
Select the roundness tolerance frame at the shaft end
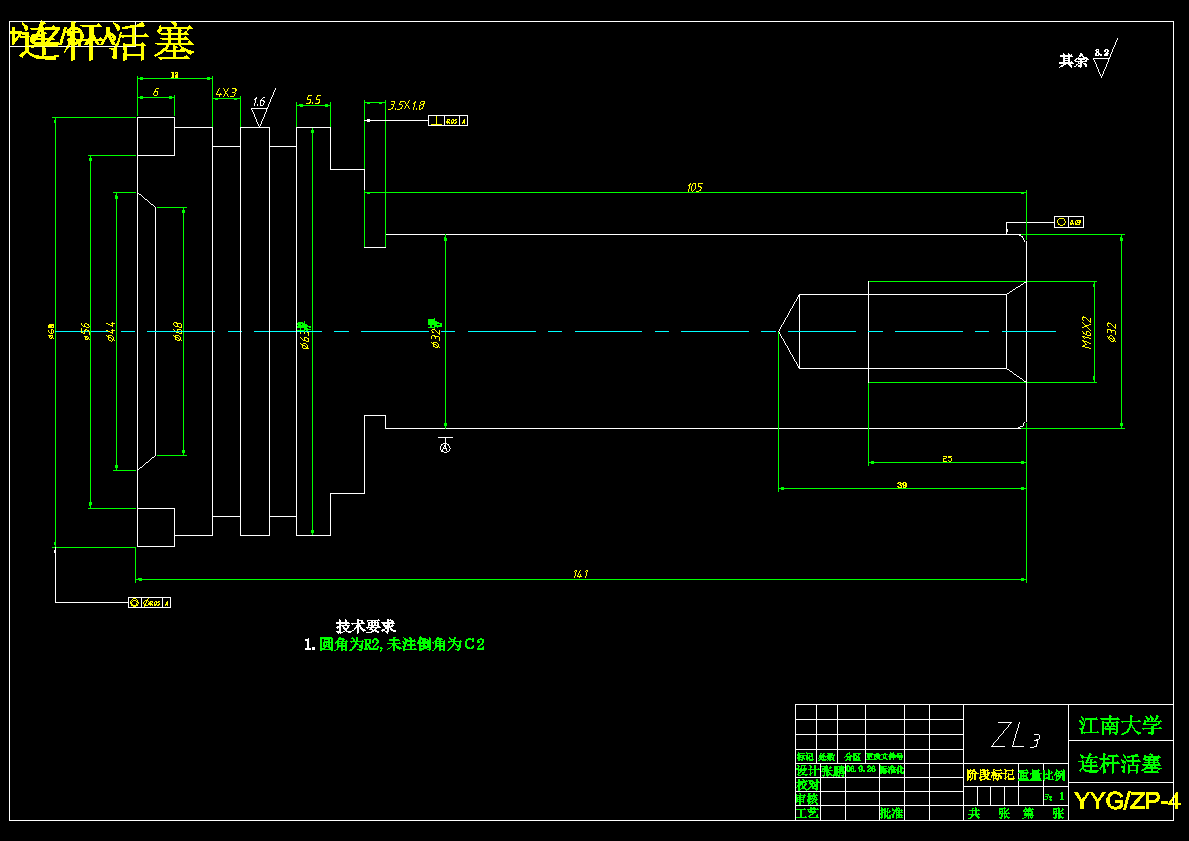[x=1069, y=222]
